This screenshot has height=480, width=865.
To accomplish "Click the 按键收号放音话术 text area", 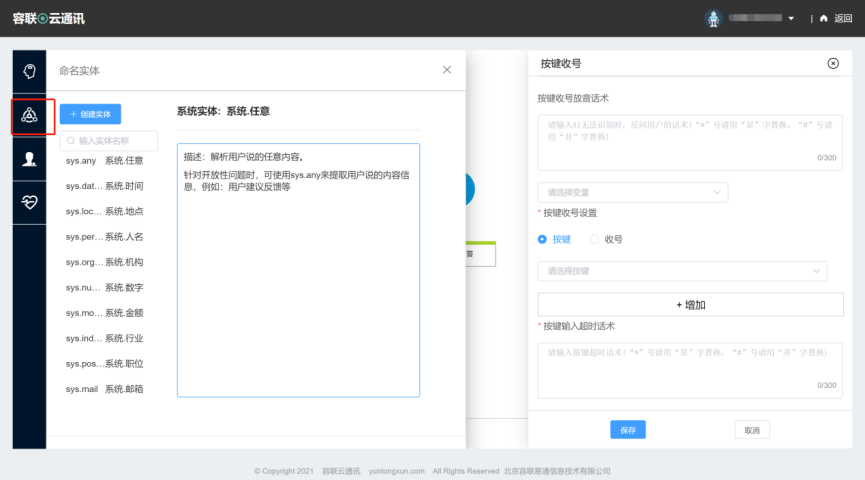I will 690,142.
